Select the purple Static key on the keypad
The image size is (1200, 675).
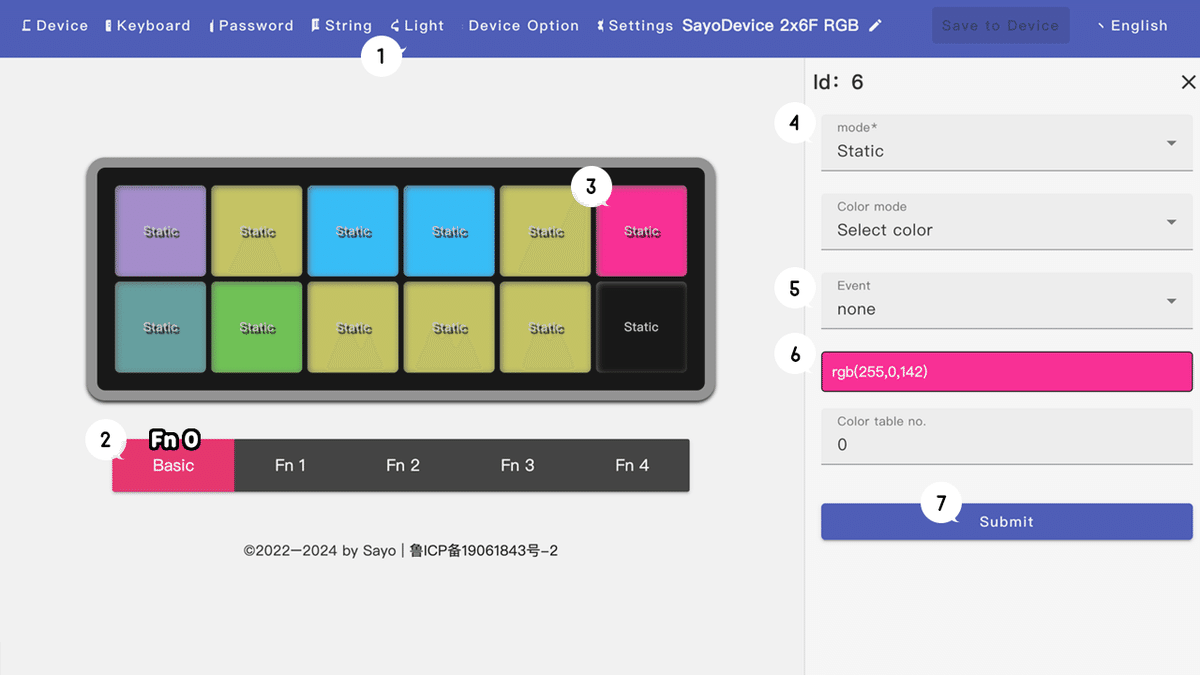tap(161, 231)
